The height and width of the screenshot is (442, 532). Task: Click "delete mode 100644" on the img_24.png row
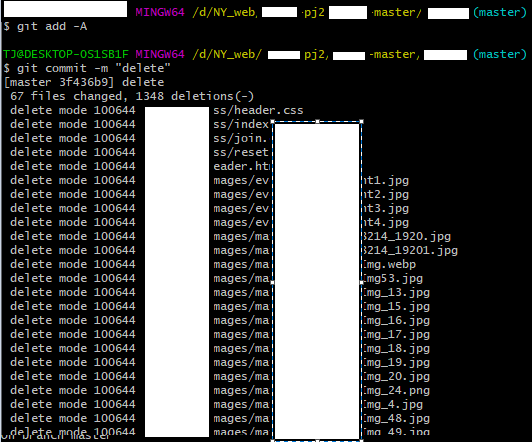coord(73,390)
